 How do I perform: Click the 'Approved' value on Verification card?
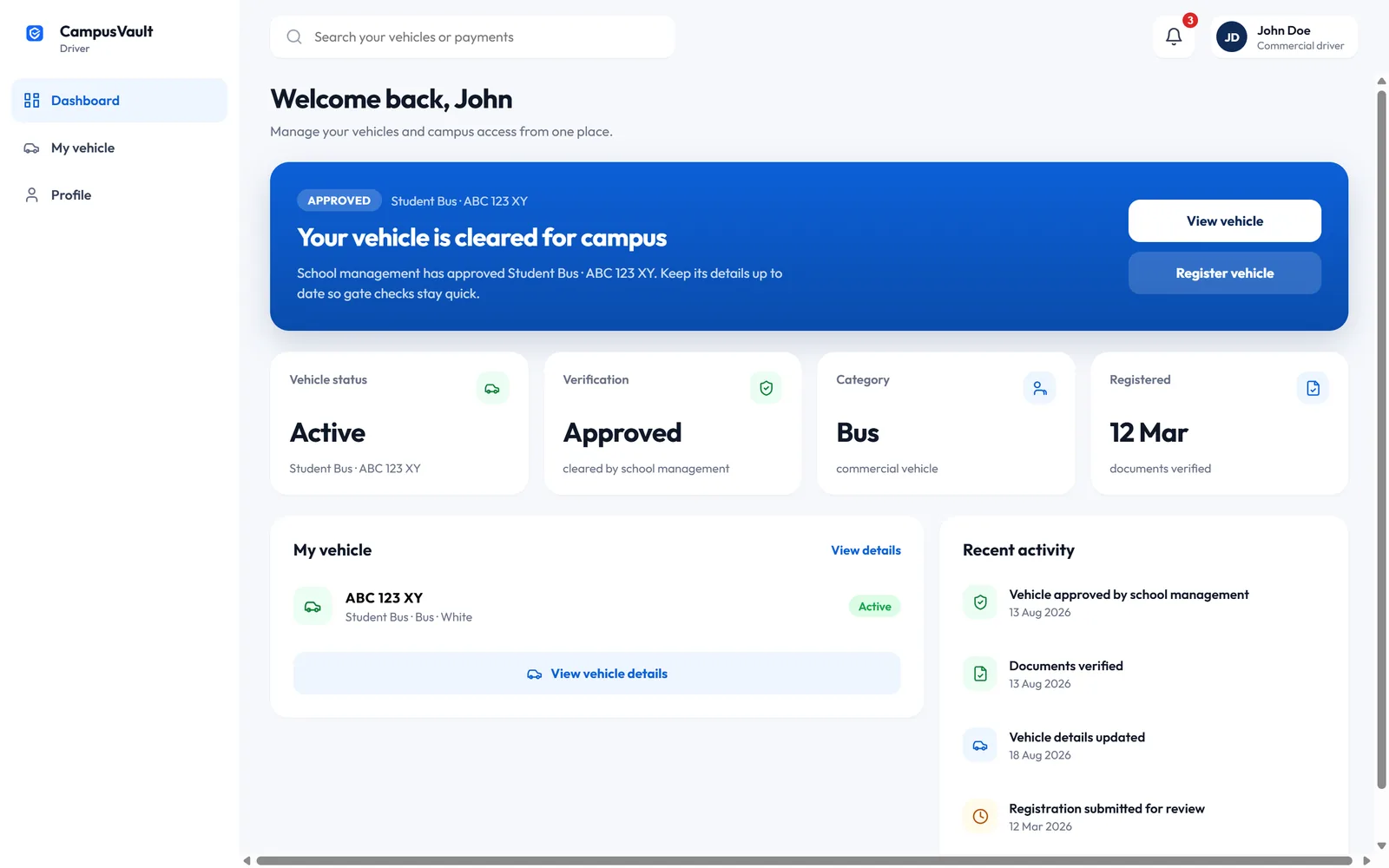coord(622,432)
